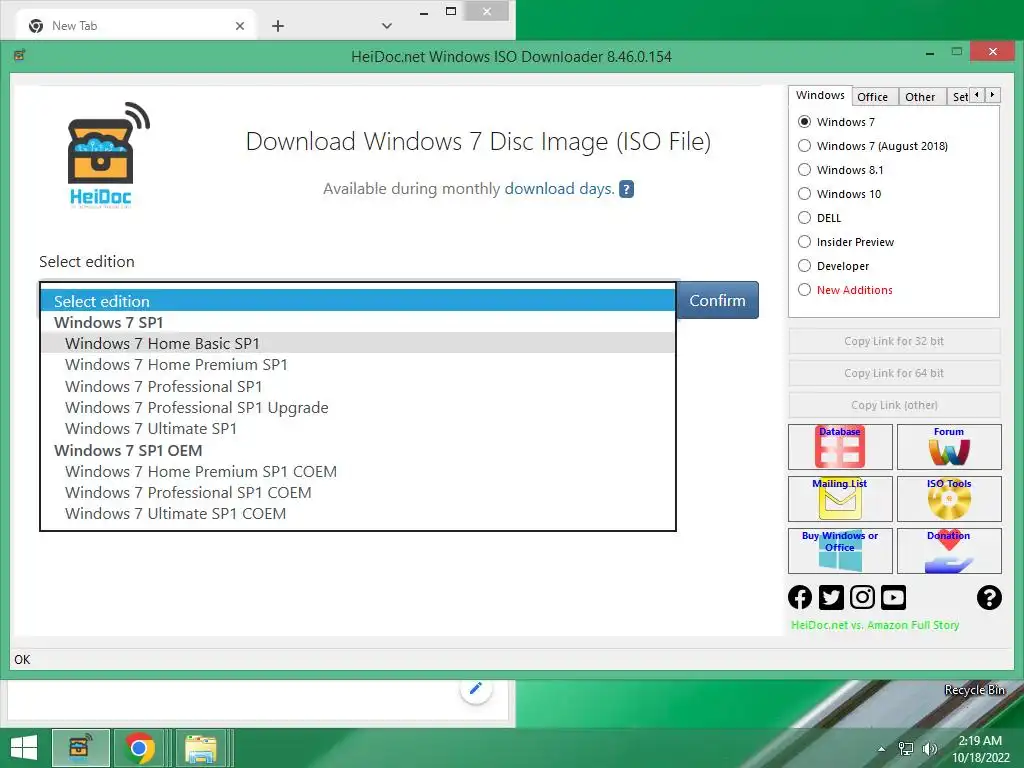
Task: Click Copy Link for 32 bit
Action: [894, 341]
